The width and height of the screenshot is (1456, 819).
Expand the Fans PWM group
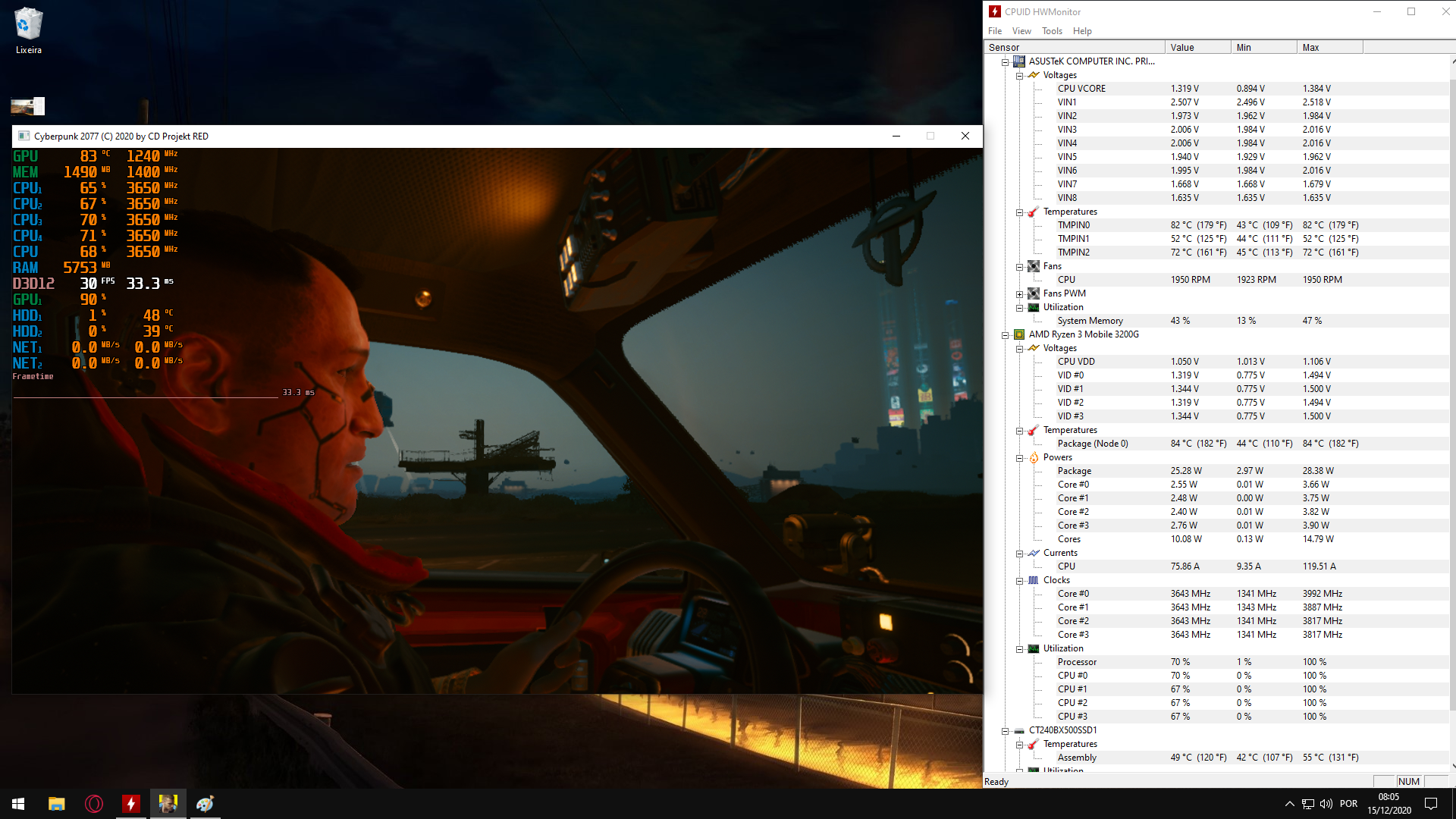(x=1019, y=293)
